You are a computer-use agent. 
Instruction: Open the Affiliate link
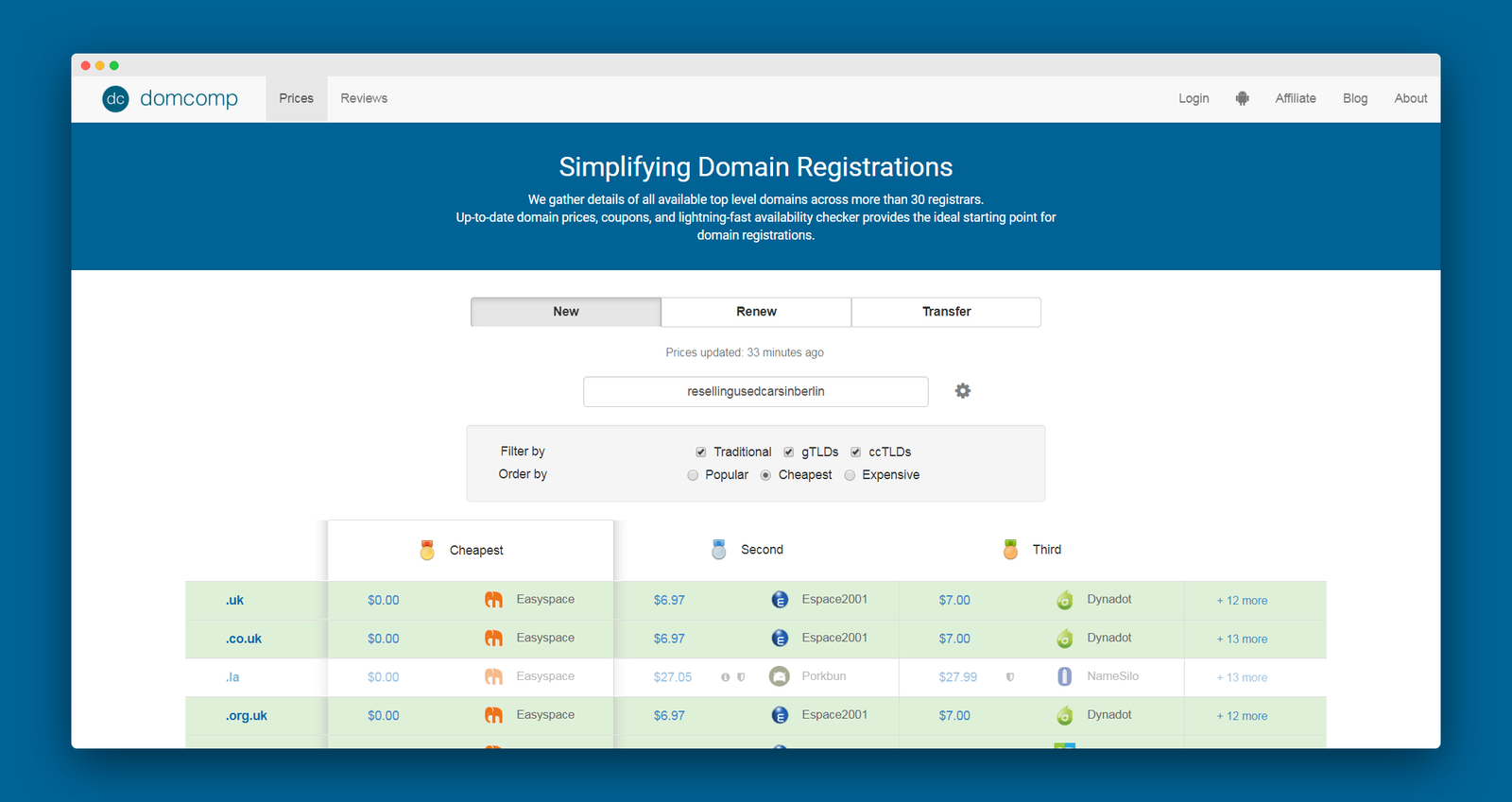tap(1296, 98)
